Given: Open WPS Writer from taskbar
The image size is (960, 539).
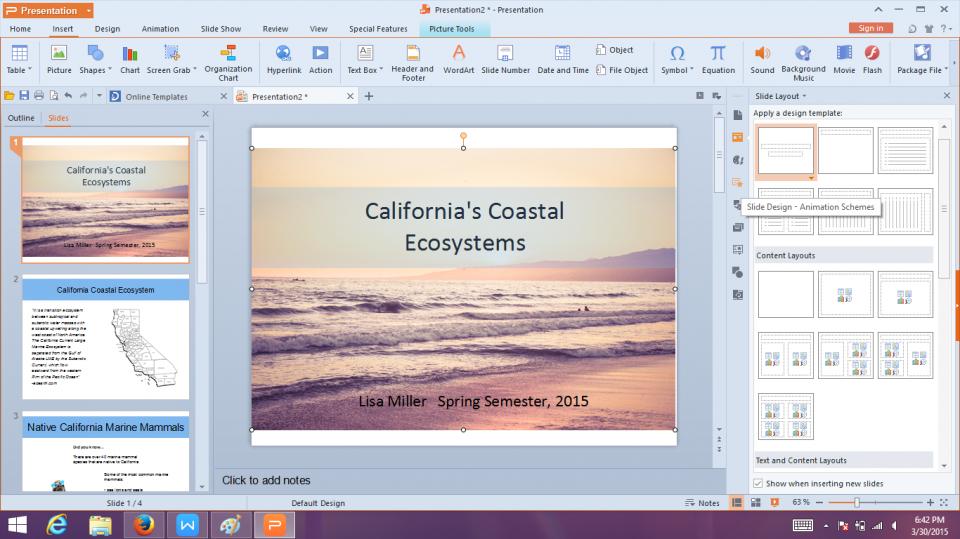Looking at the screenshot, I should tap(187, 525).
